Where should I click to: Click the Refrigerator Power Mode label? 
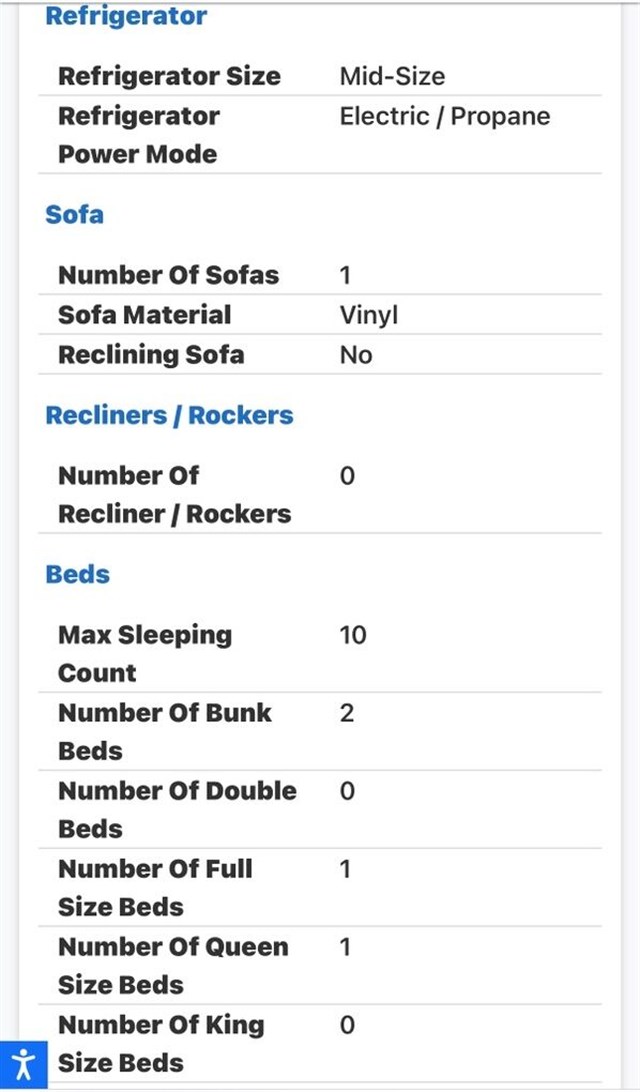tap(138, 135)
